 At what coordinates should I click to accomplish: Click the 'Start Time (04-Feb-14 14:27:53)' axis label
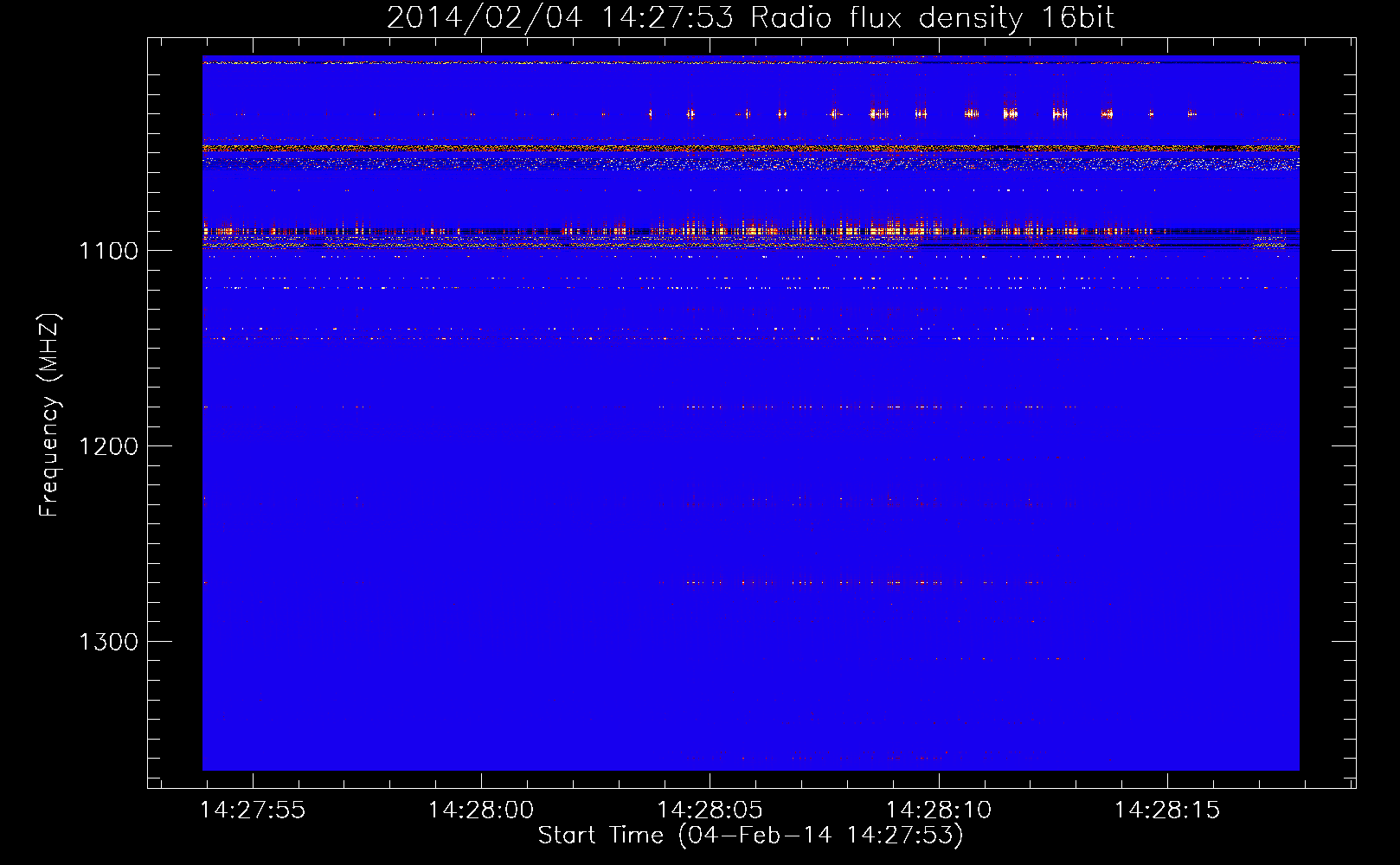[x=750, y=836]
